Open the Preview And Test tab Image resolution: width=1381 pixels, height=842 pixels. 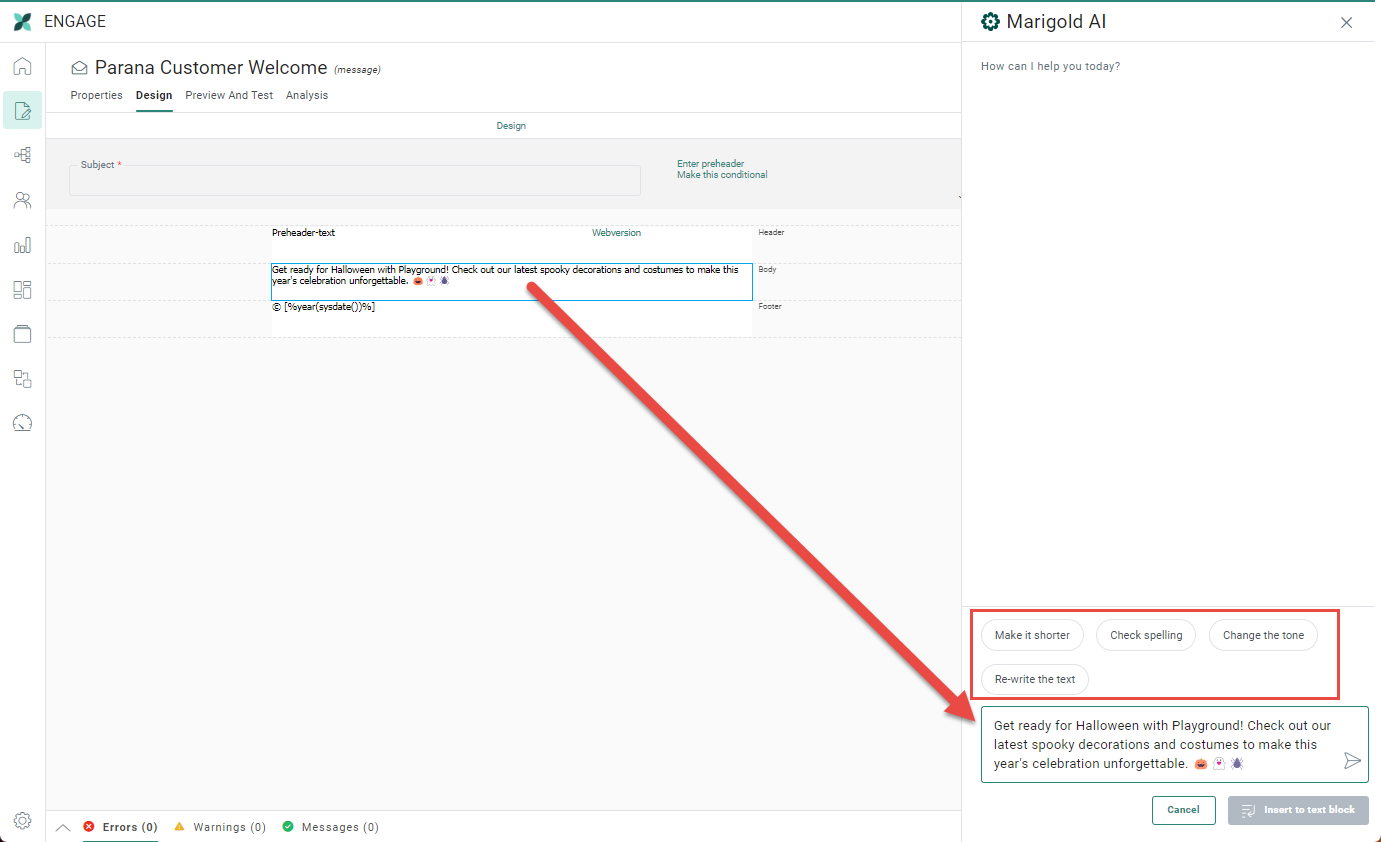(229, 96)
